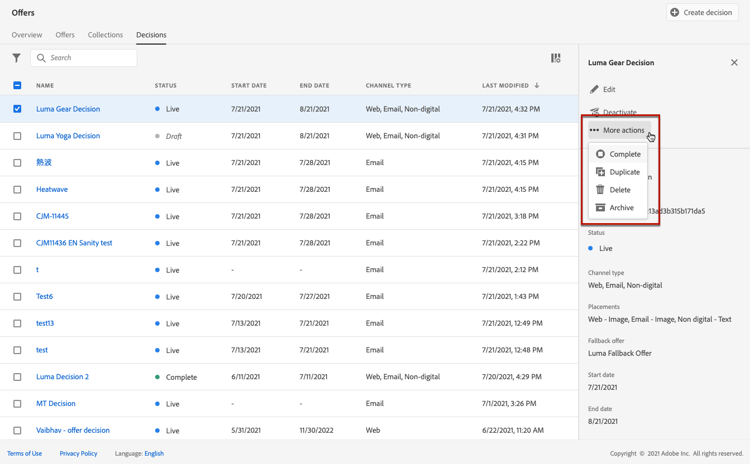Sort by Last Modified column arrow
Screen dimensions: 750x464
coord(537,86)
